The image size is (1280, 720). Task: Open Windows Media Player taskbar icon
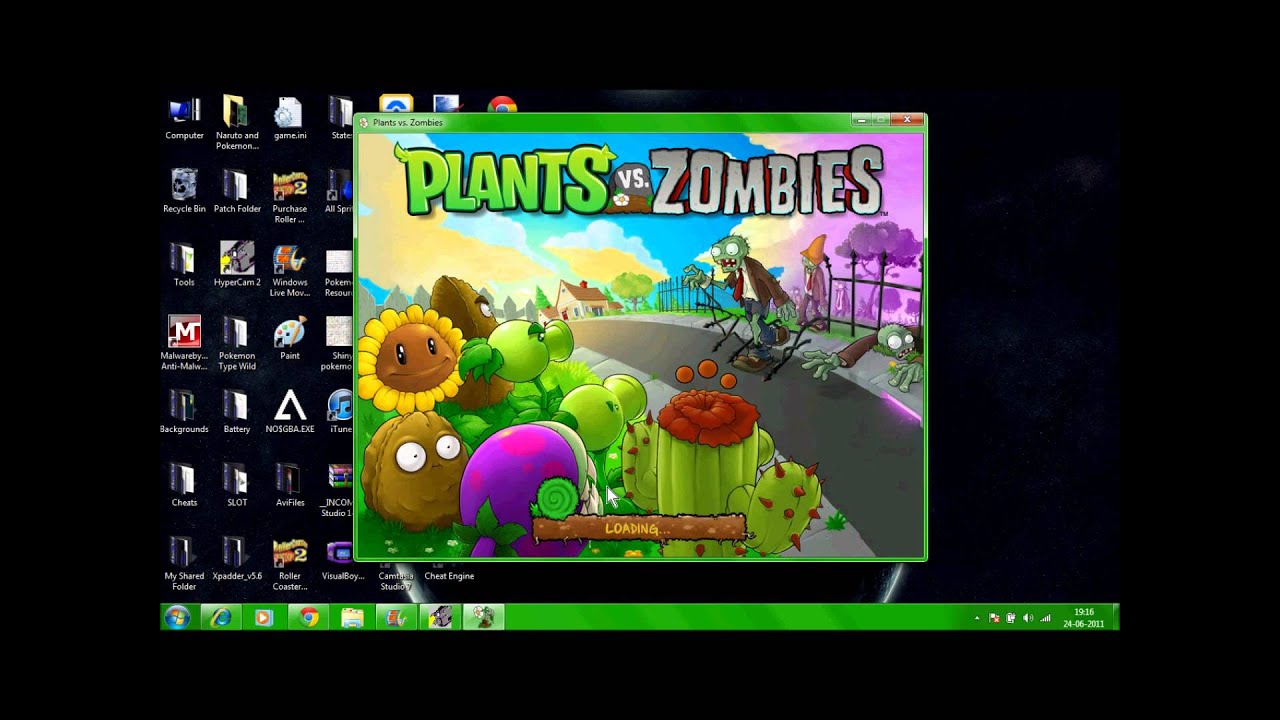(264, 617)
